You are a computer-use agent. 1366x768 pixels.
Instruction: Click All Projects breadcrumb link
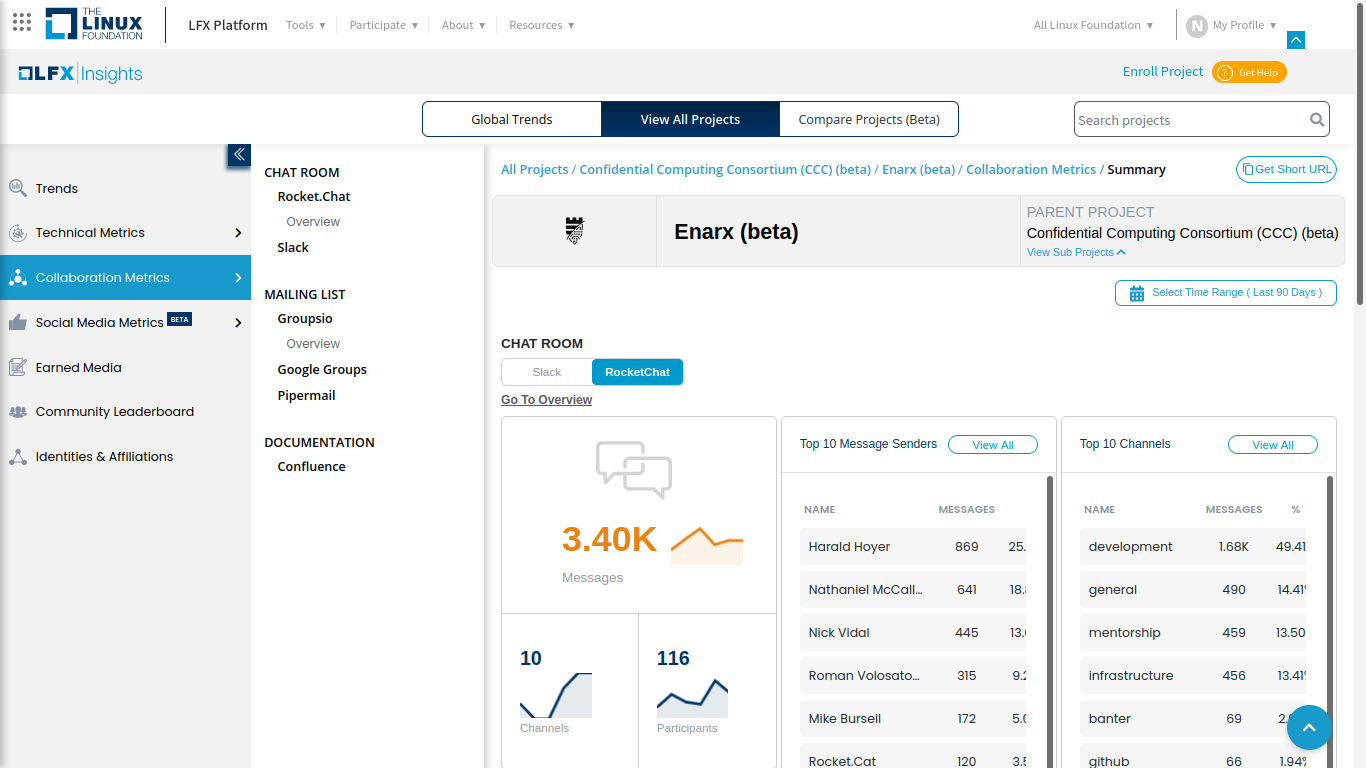[x=535, y=170]
